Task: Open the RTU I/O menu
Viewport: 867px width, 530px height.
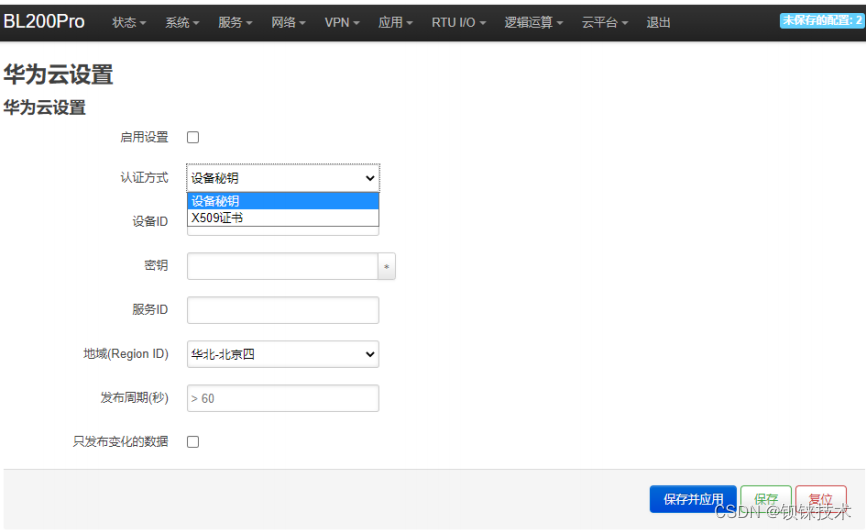Action: coord(458,23)
